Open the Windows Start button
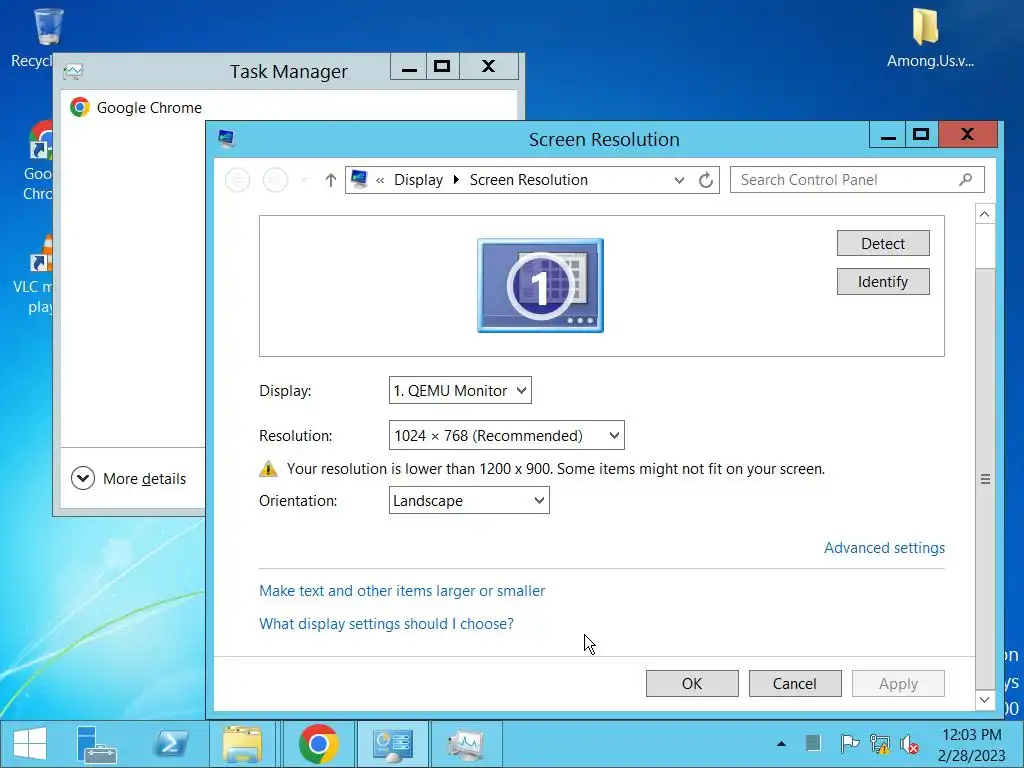Image resolution: width=1024 pixels, height=768 pixels. 30,744
